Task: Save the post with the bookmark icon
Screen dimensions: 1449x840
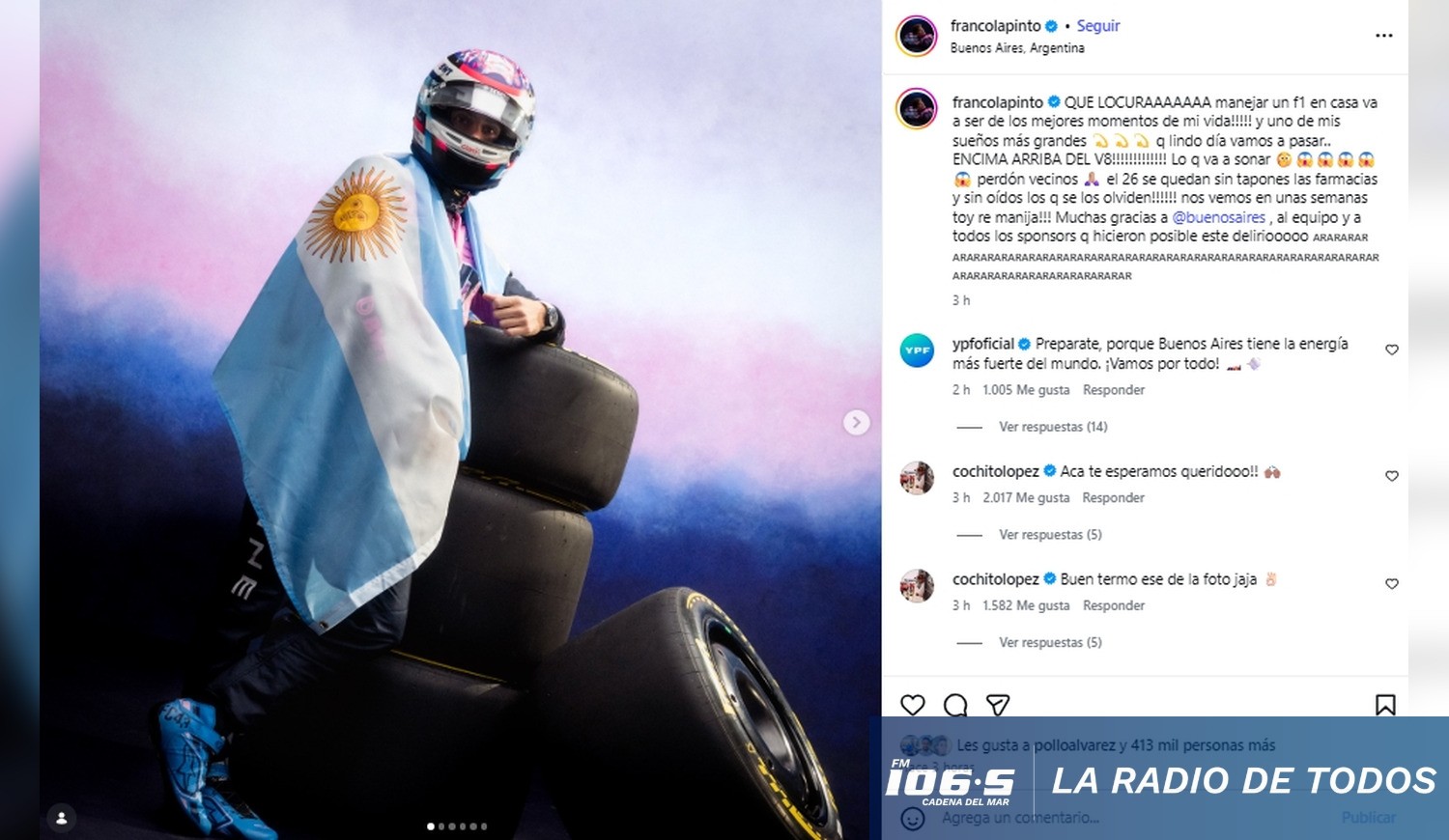Action: [1385, 705]
